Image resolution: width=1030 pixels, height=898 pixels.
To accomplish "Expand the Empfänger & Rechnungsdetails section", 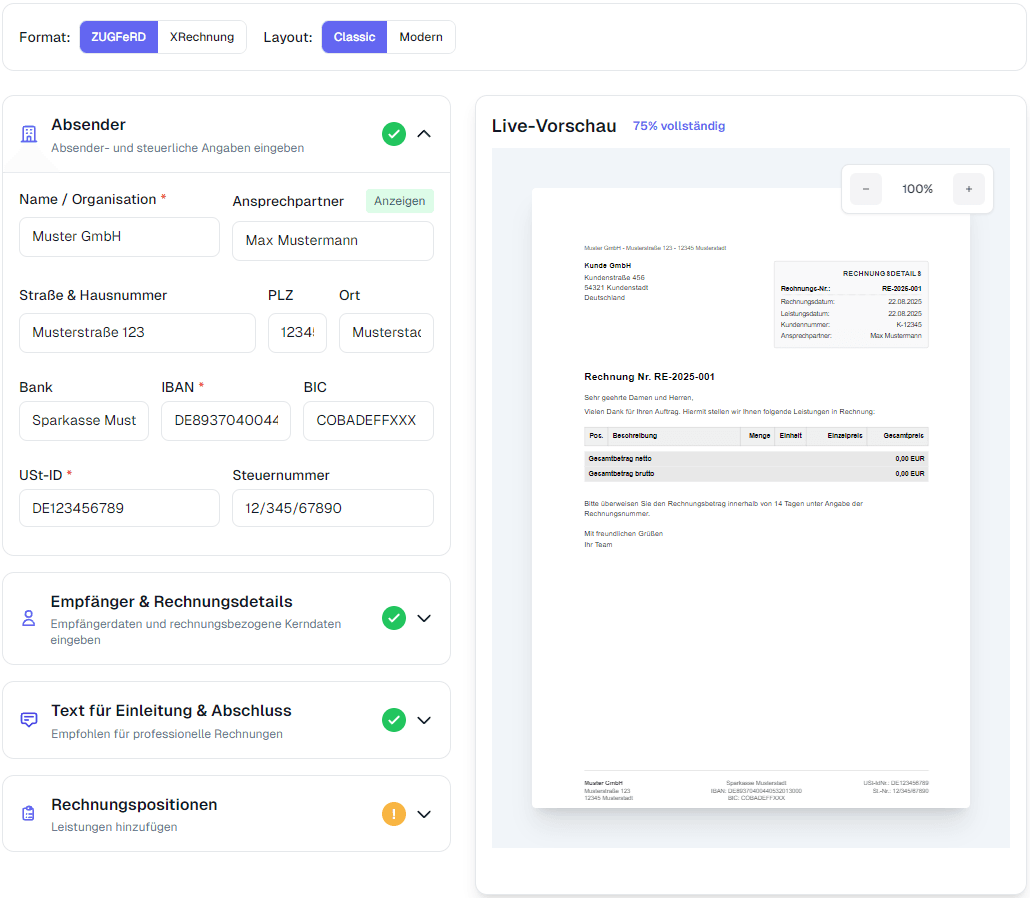I will 424,618.
